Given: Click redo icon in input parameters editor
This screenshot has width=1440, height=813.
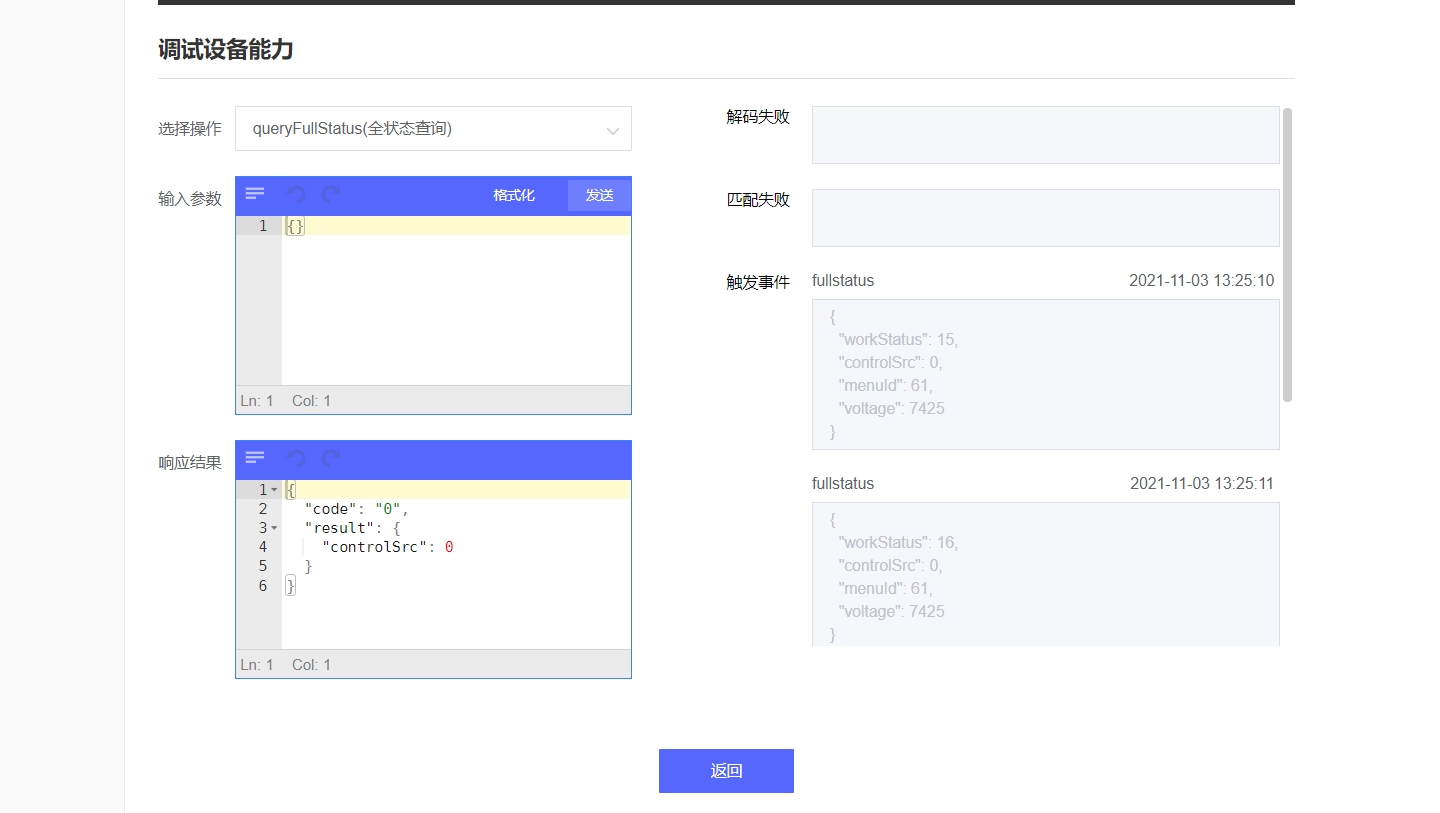Looking at the screenshot, I should 331,194.
